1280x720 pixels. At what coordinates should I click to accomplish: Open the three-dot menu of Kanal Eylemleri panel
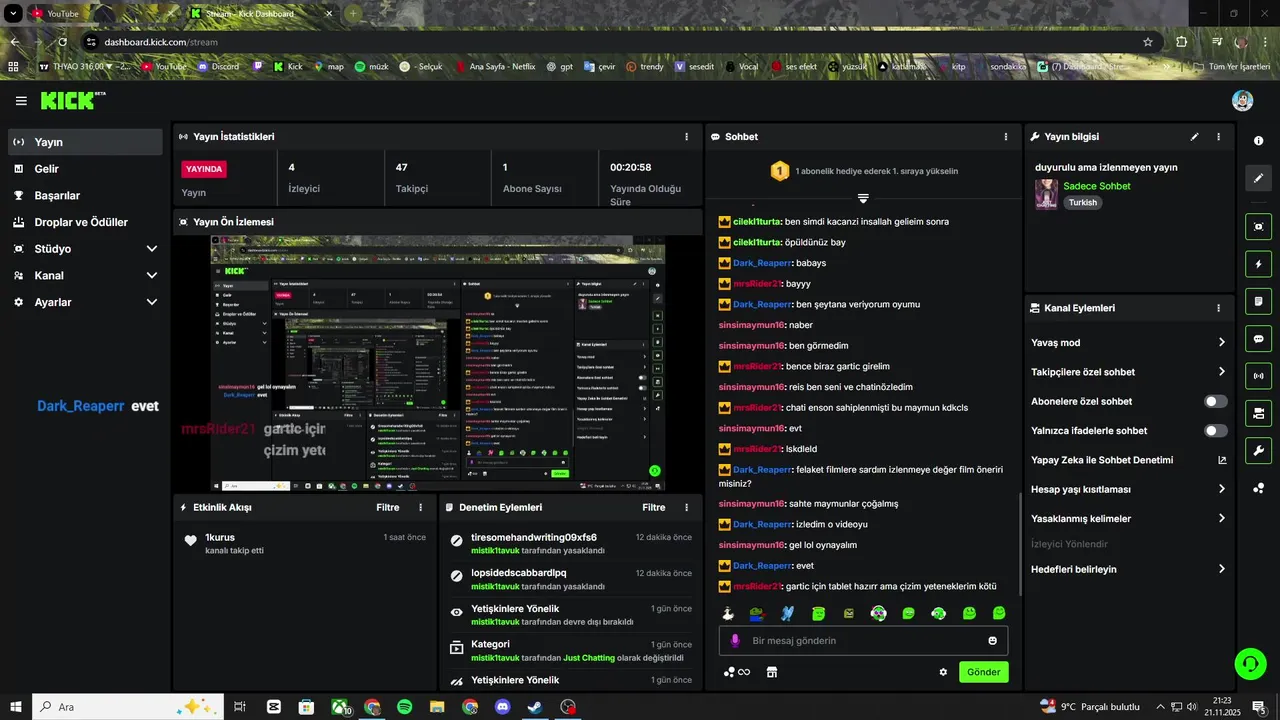pyautogui.click(x=1218, y=308)
